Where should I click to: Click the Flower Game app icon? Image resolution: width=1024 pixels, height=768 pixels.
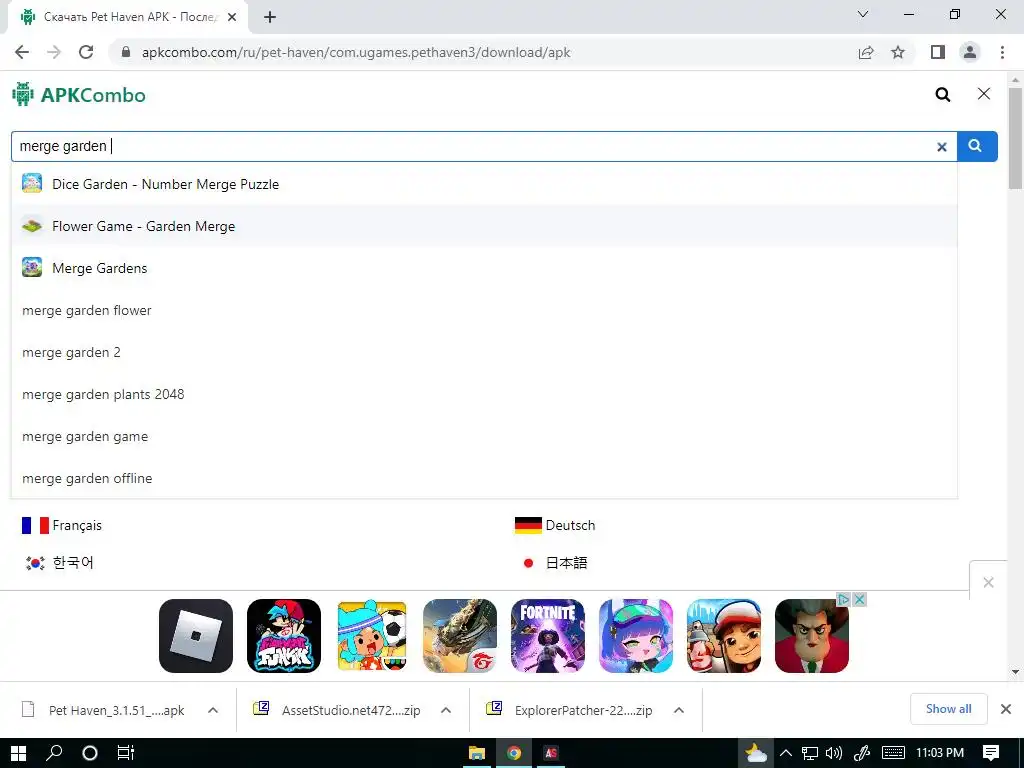click(32, 226)
